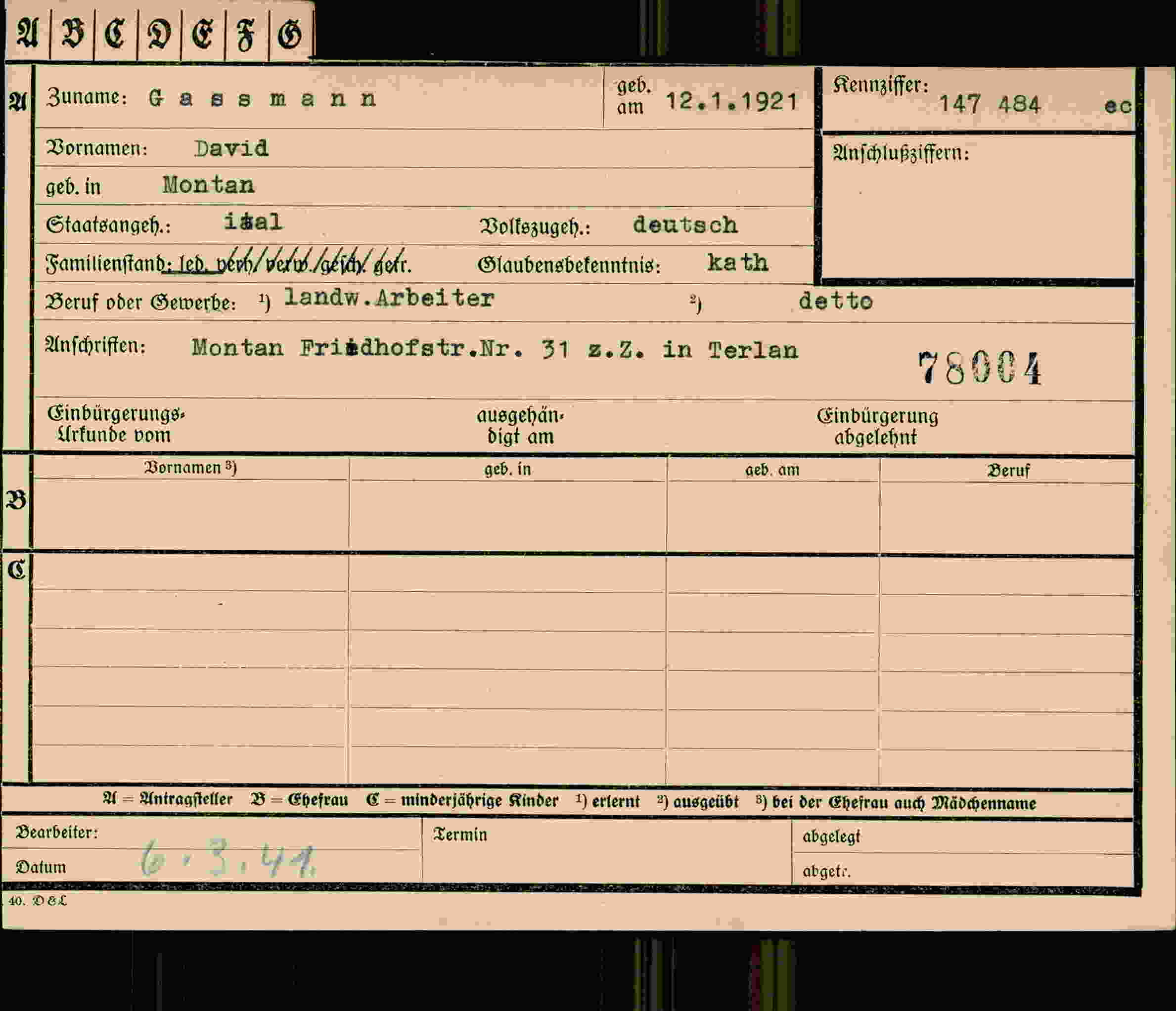This screenshot has width=1176, height=1011.
Task: Click the occupation "landw.Arbeiter"
Action: click(389, 298)
